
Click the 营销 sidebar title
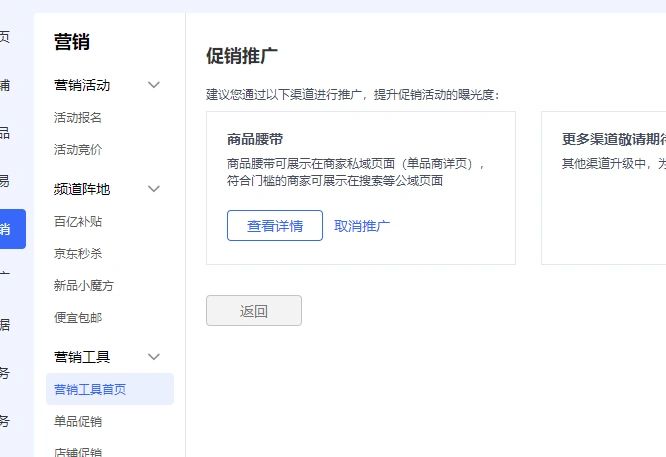[x=72, y=42]
